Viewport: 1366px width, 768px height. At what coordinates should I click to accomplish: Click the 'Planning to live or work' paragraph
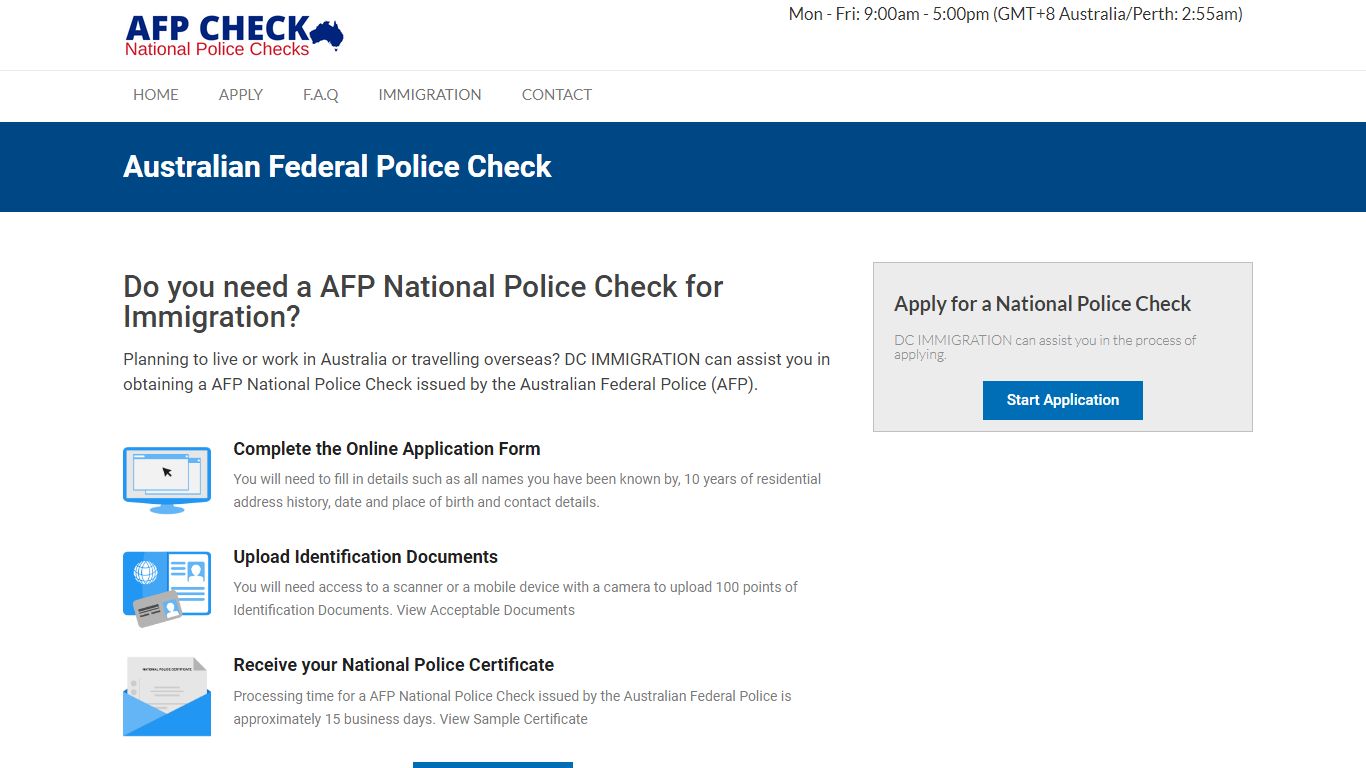pos(477,371)
